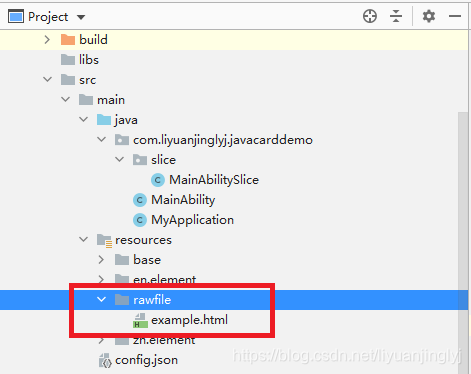Click the MainAbilitySlice class icon

point(158,180)
